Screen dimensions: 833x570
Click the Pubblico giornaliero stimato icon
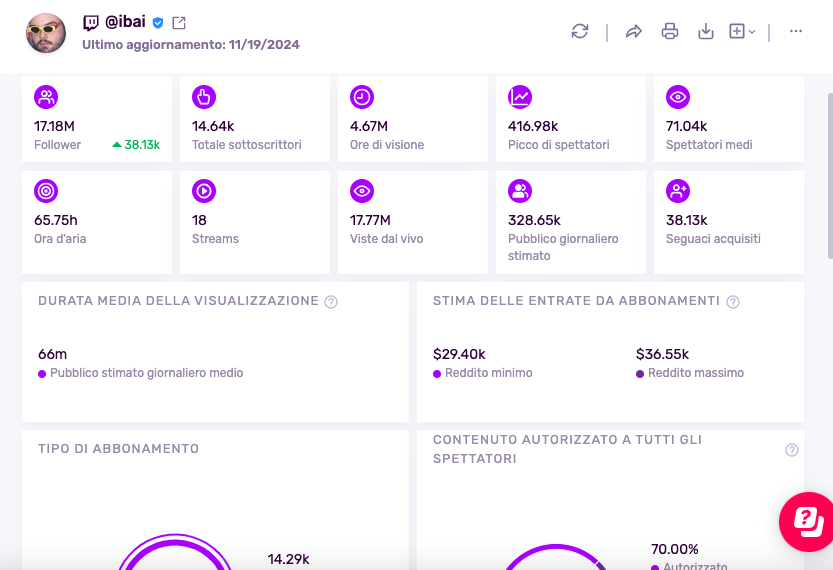tap(520, 191)
